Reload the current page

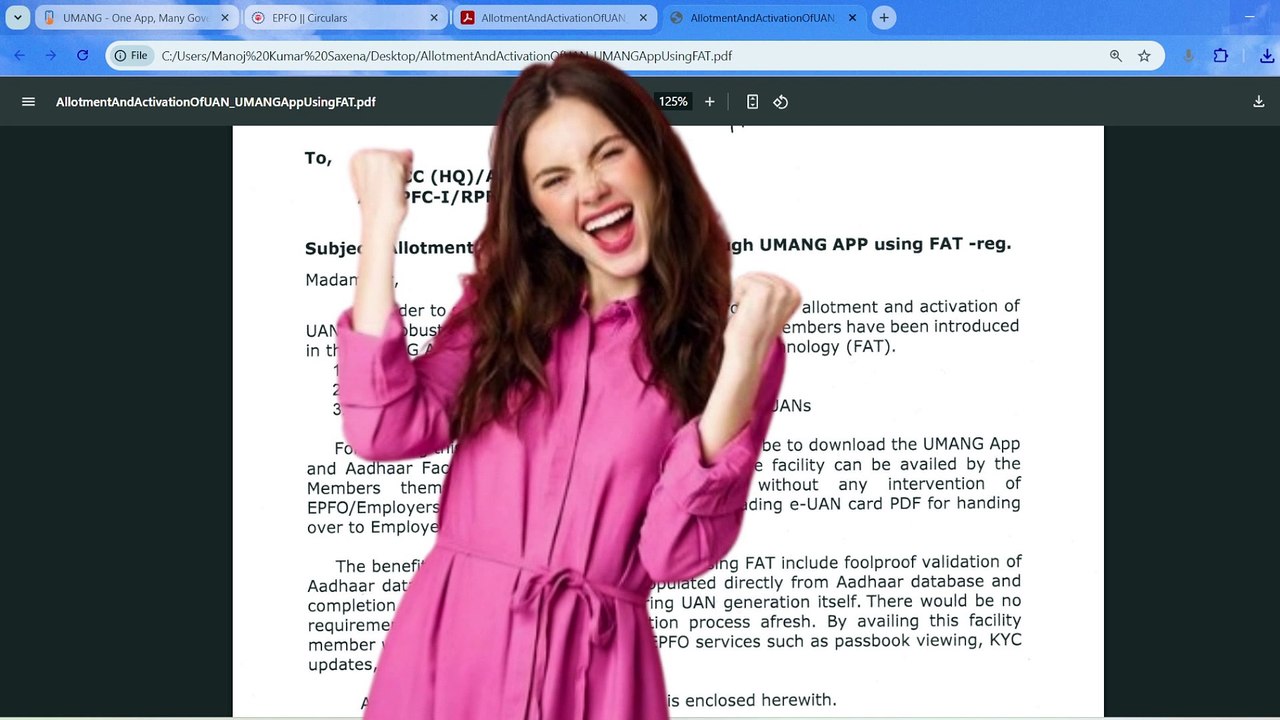tap(83, 56)
